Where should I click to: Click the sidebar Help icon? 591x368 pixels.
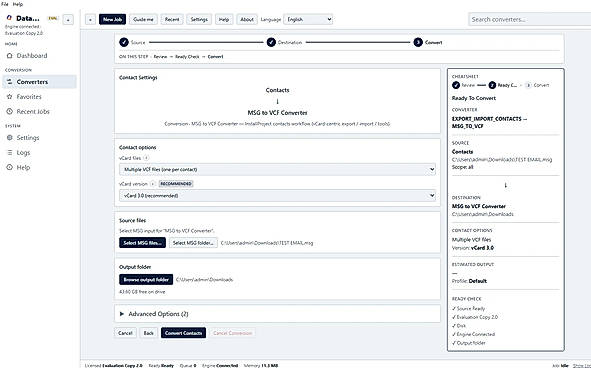[x=9, y=167]
